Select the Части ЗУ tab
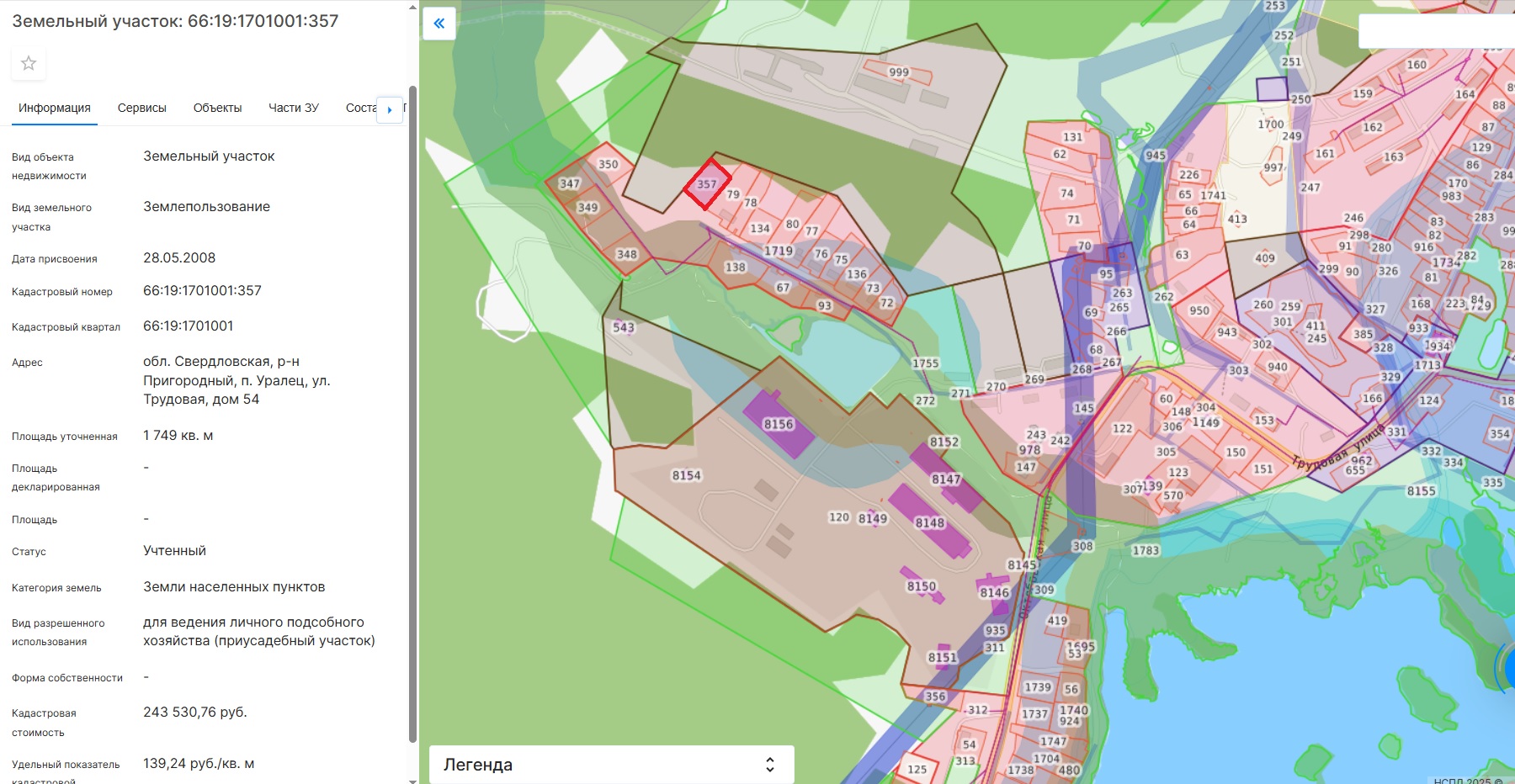 pyautogui.click(x=293, y=108)
